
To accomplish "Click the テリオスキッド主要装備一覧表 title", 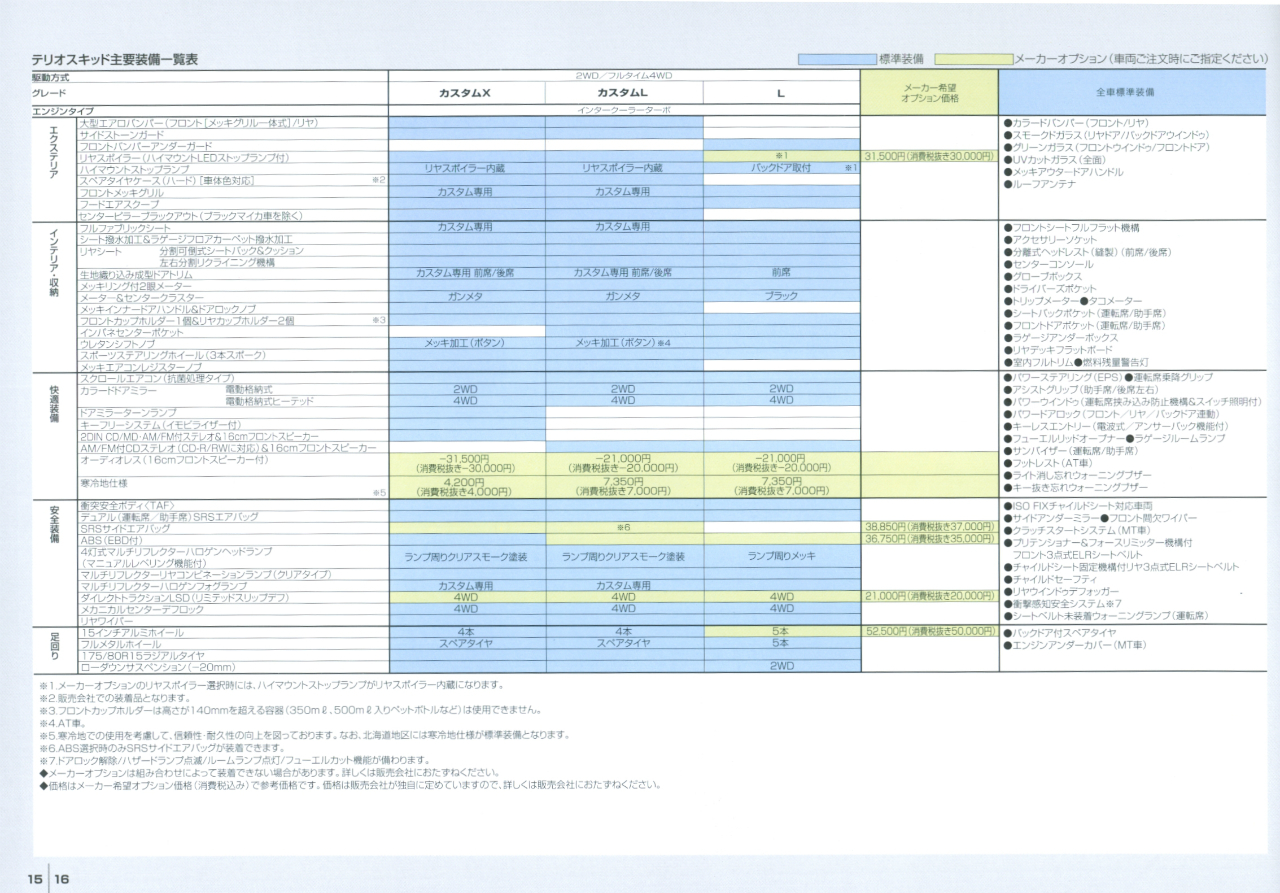I will (115, 60).
